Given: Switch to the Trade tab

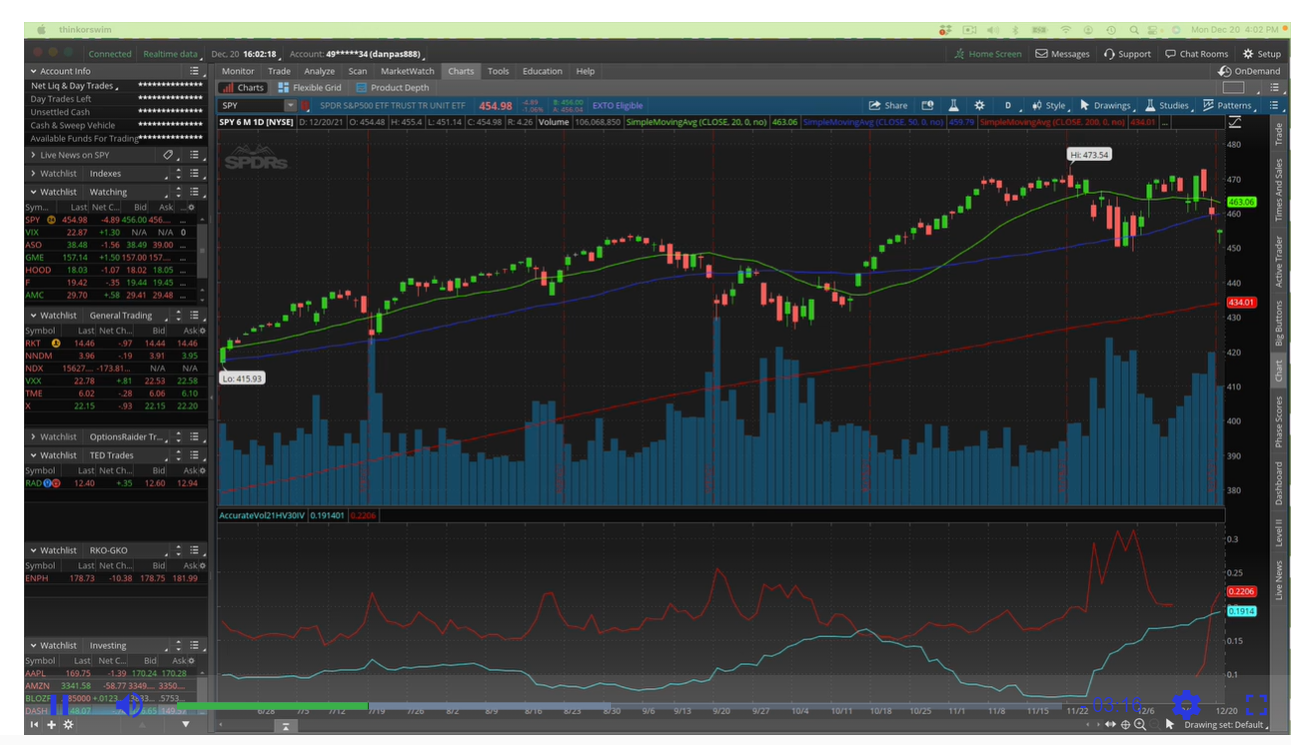Looking at the screenshot, I should pos(279,71).
